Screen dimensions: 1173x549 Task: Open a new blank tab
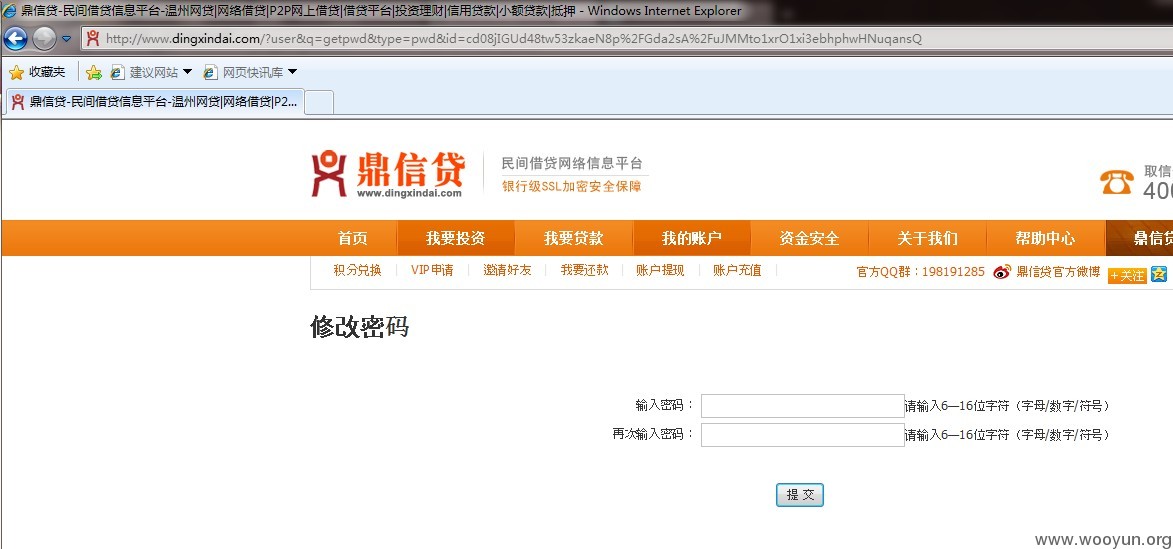click(319, 102)
